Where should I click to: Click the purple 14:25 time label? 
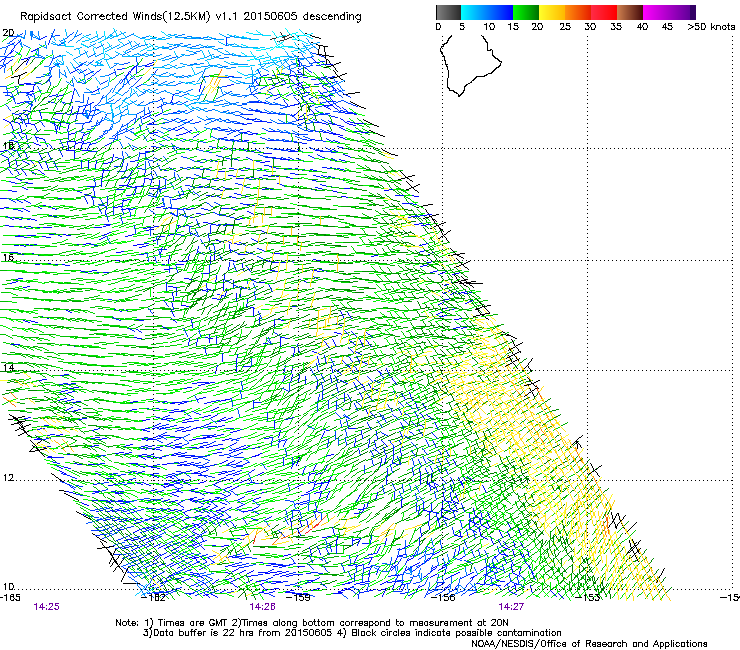(x=46, y=607)
